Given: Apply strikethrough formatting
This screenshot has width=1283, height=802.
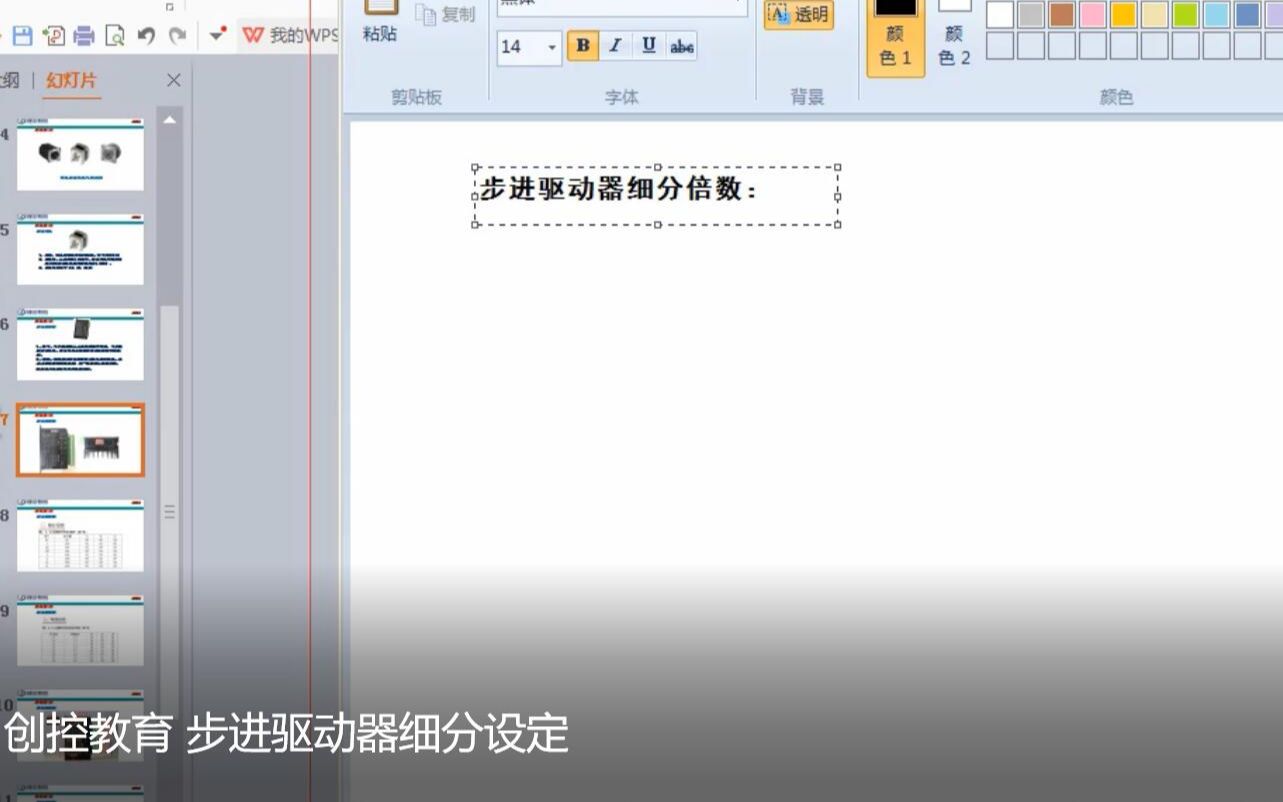Looking at the screenshot, I should tap(681, 45).
